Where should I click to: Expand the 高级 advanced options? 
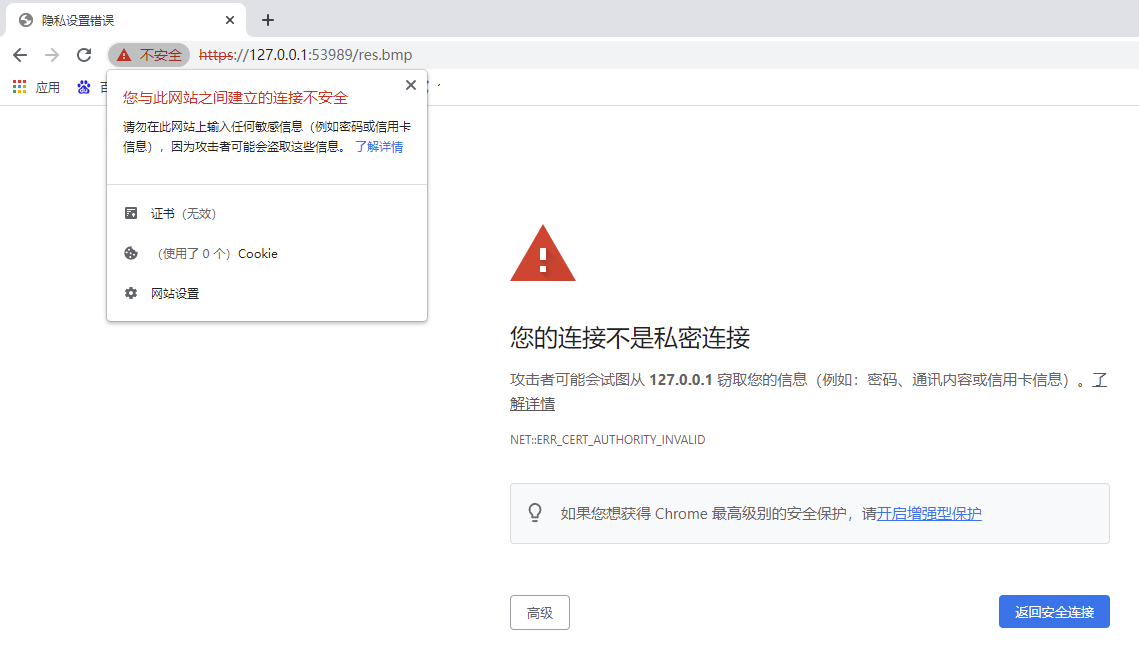click(x=539, y=612)
